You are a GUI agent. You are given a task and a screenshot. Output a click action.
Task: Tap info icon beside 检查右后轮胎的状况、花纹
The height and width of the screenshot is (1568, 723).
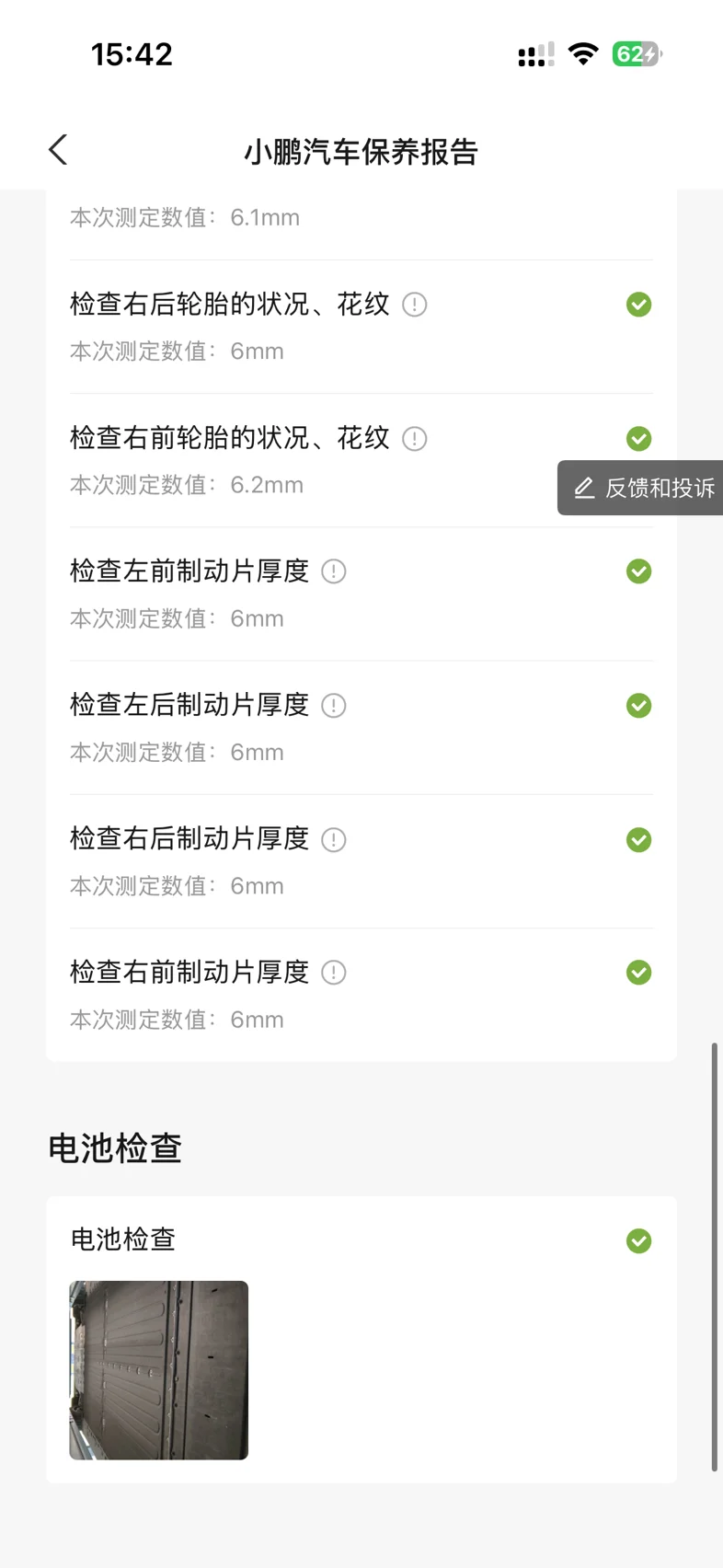[x=415, y=305]
